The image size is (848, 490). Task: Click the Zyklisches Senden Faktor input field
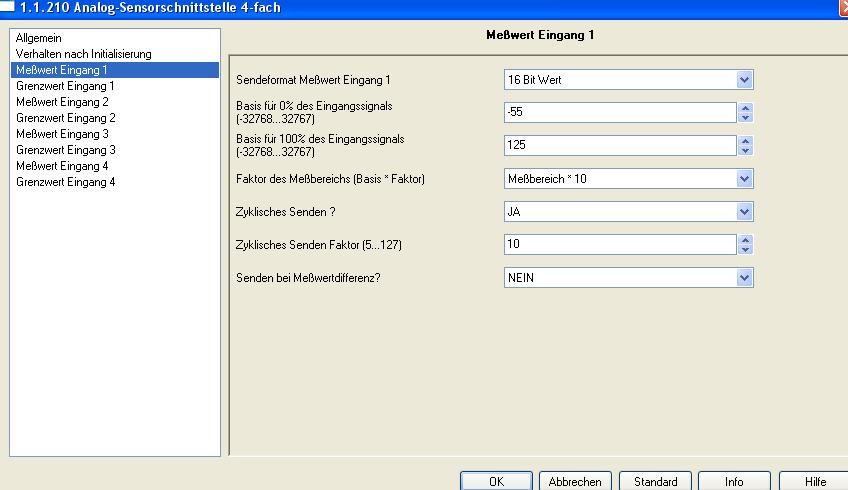click(620, 245)
